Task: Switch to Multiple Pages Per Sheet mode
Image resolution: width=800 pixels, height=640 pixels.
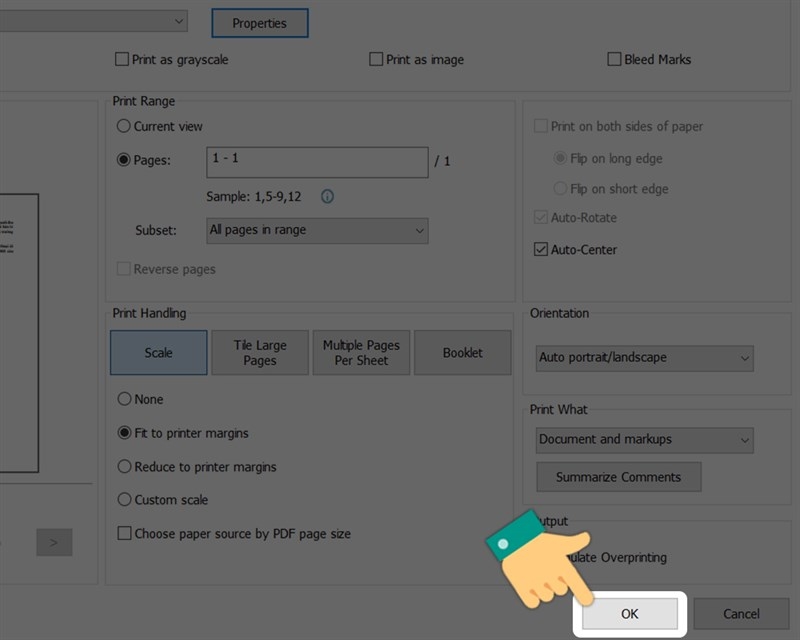Action: coord(361,352)
